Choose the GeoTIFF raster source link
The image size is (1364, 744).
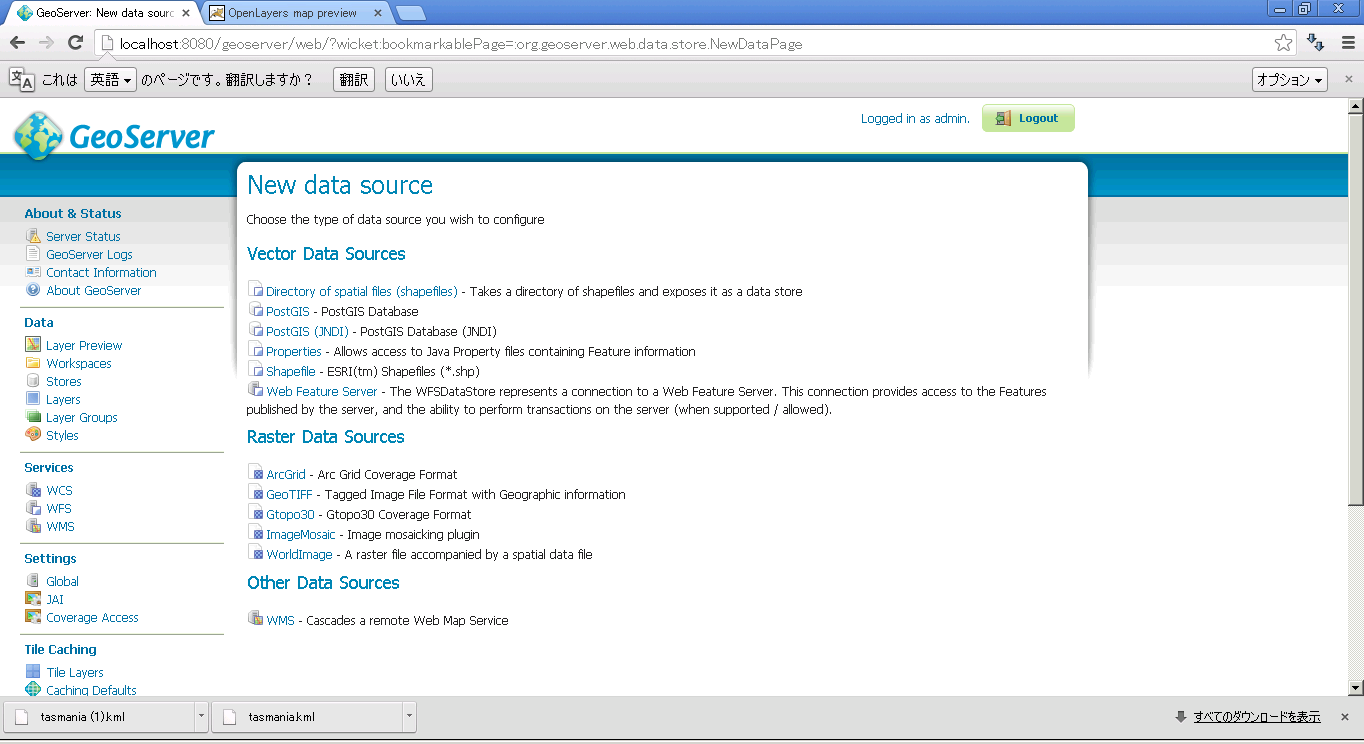point(289,494)
